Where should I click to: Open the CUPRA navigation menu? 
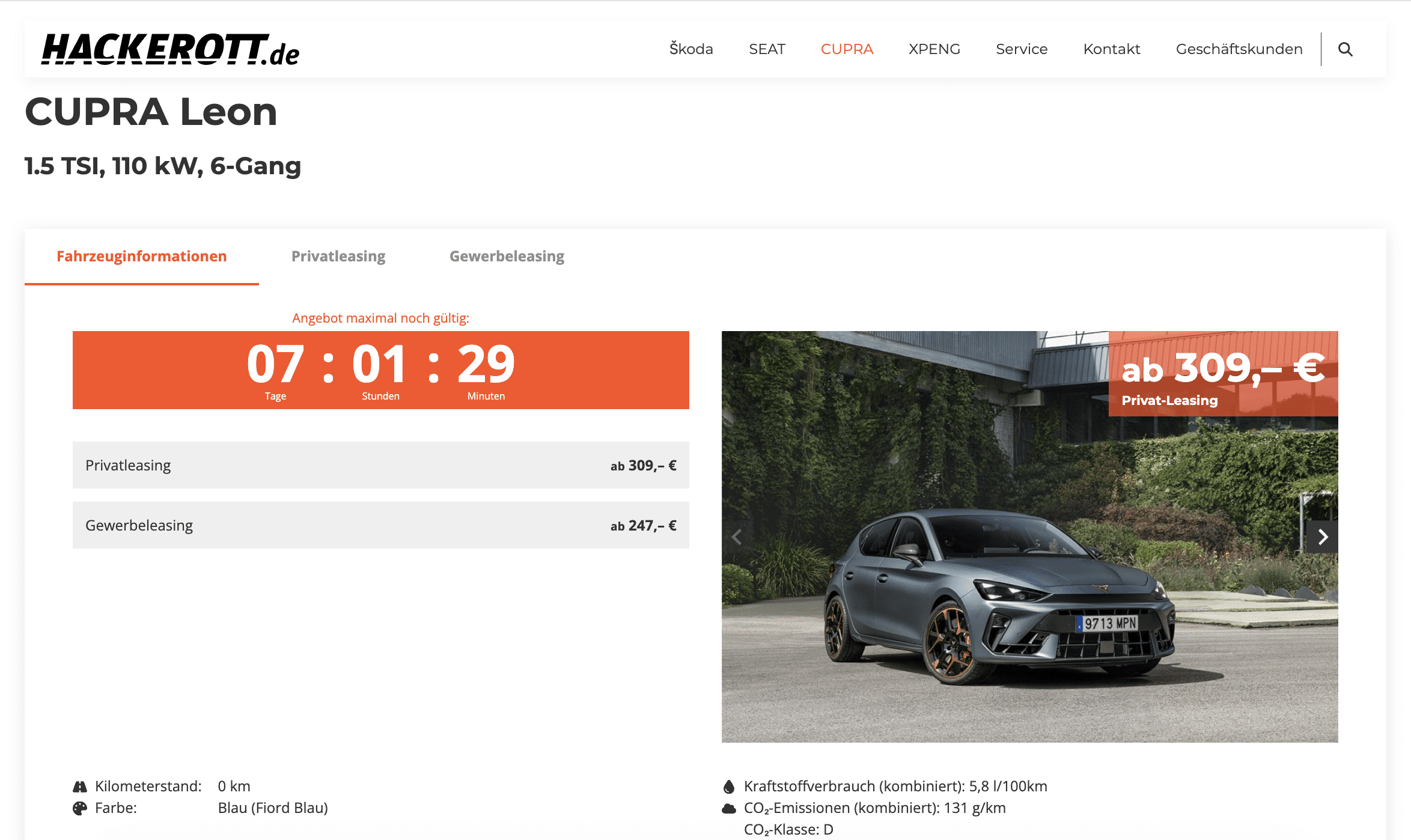coord(847,49)
